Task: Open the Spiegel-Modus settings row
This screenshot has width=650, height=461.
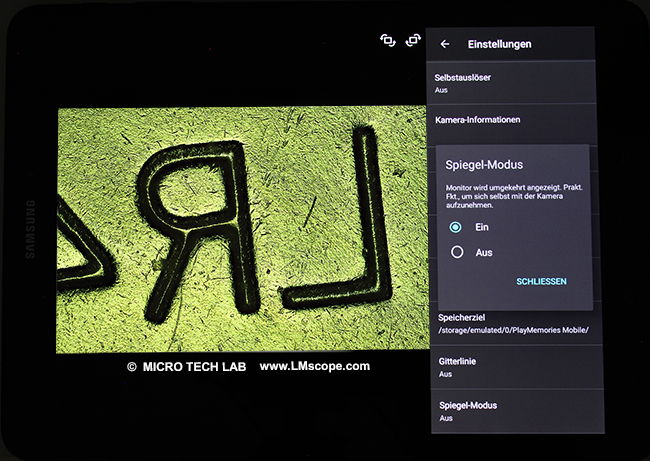Action: tap(518, 411)
